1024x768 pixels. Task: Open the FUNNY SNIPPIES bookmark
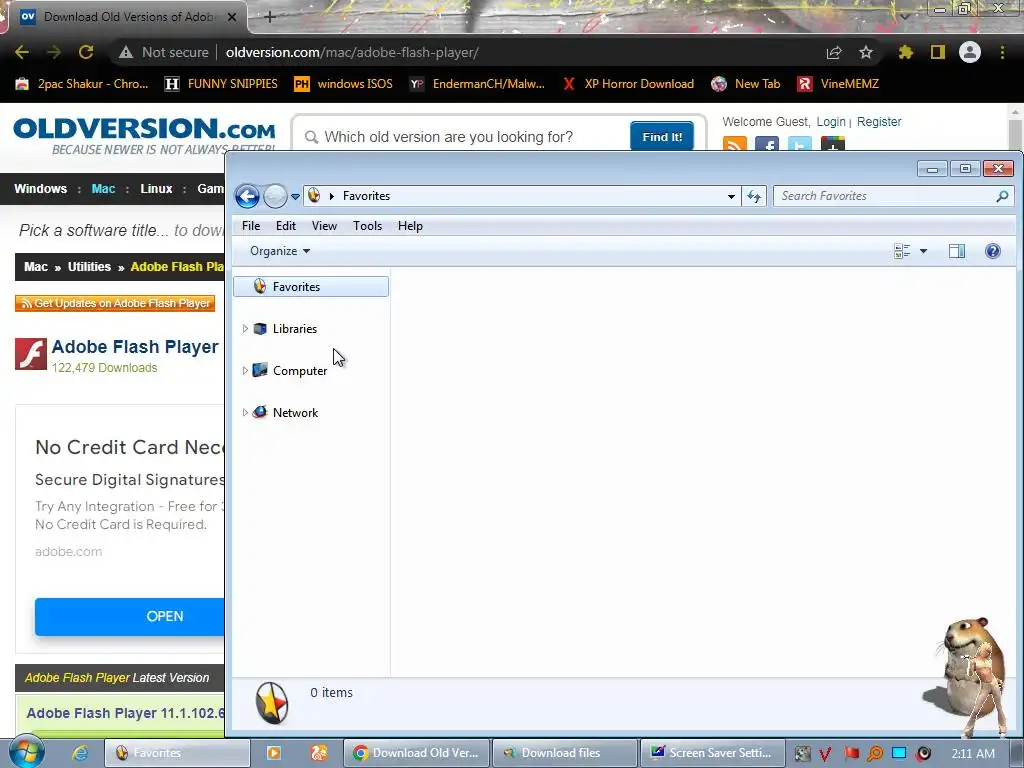(221, 84)
